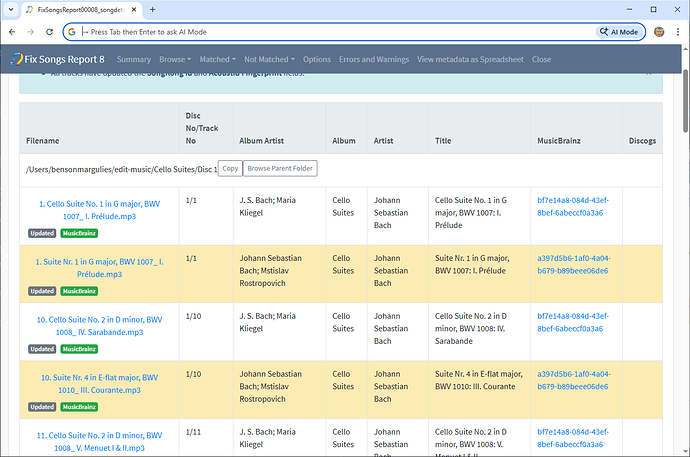Select View metadata as Spreadsheet
The height and width of the screenshot is (457, 690).
pyautogui.click(x=470, y=59)
